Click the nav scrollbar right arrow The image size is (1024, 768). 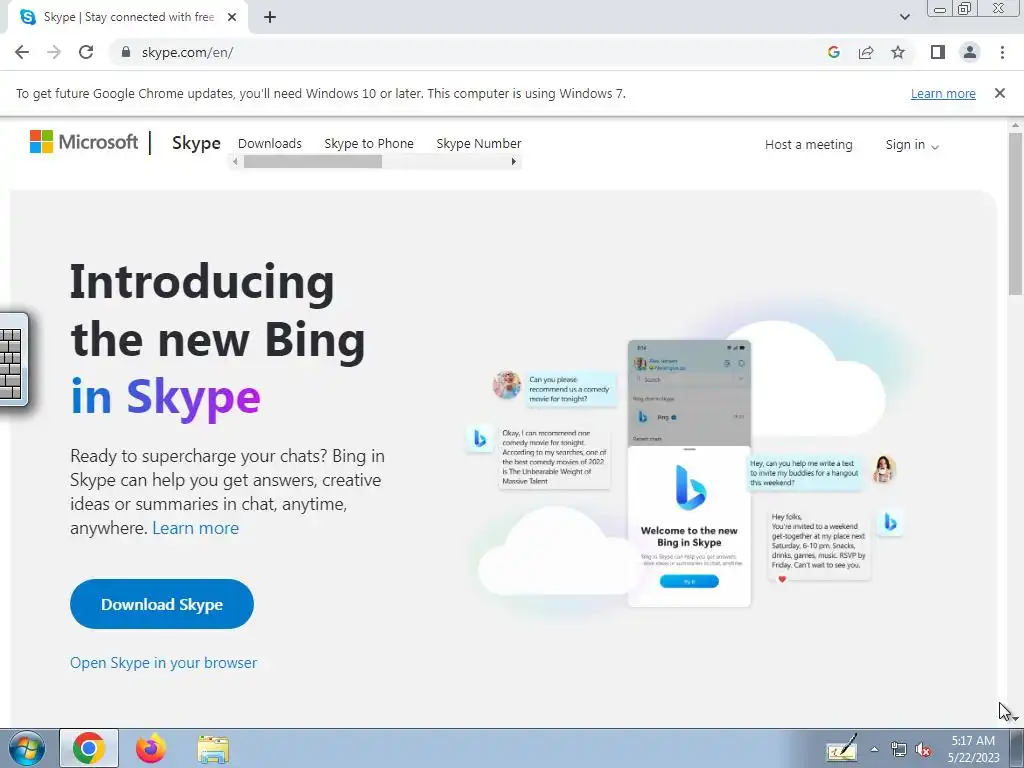514,161
